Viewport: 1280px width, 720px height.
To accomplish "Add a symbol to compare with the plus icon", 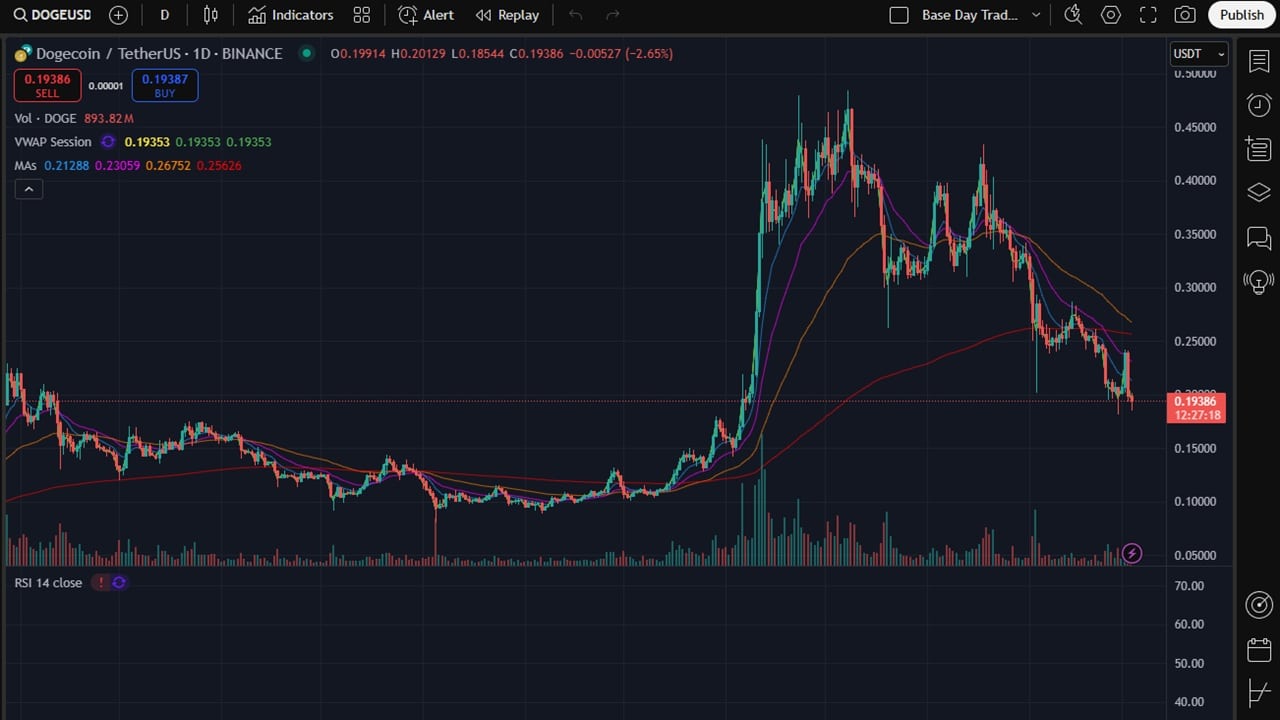I will (118, 15).
